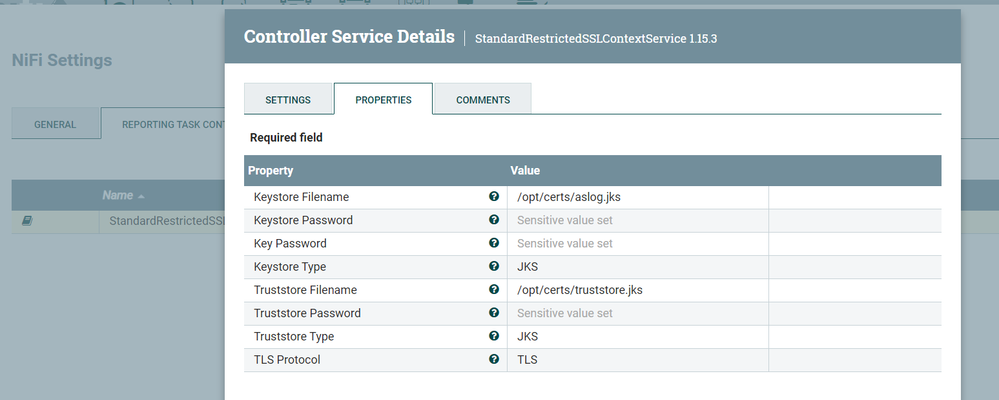Select the Truststore Type property name
999x400 pixels.
pos(294,336)
